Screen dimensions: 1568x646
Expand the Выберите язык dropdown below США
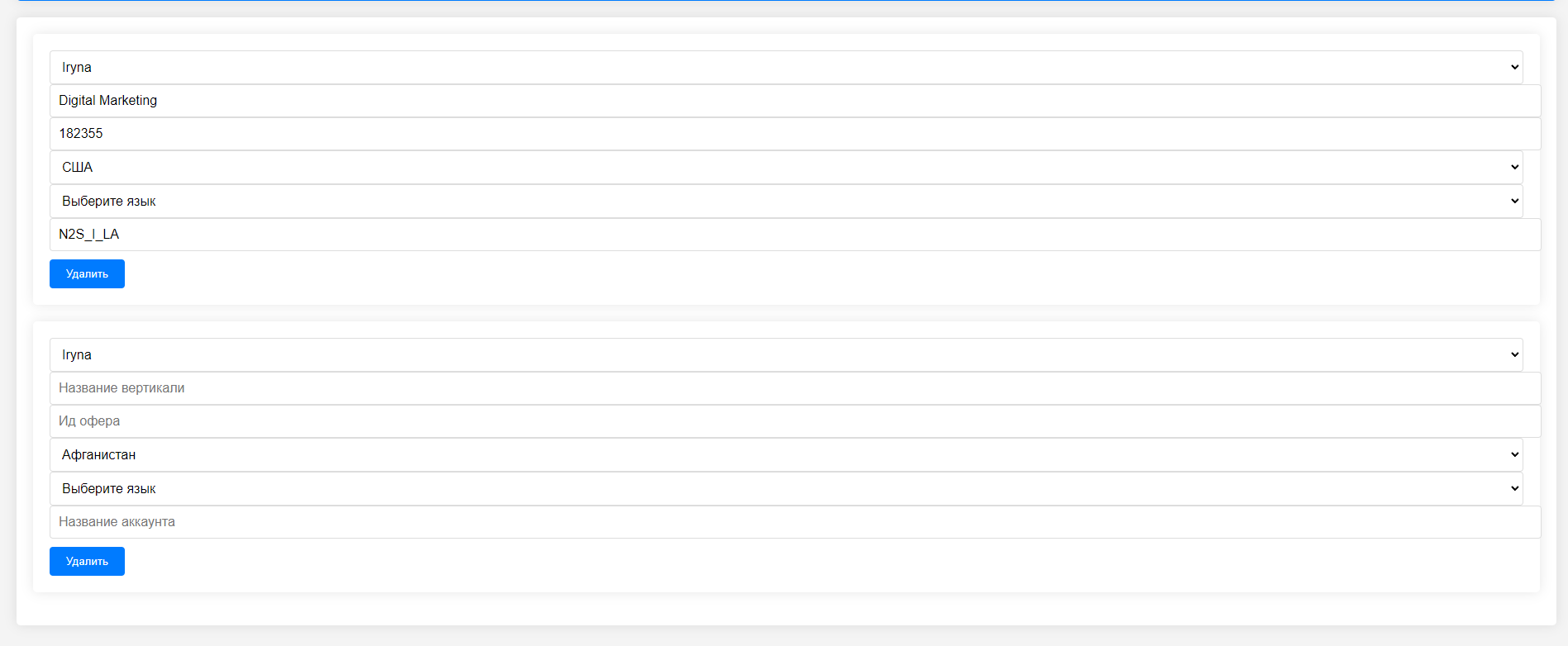pyautogui.click(x=786, y=201)
